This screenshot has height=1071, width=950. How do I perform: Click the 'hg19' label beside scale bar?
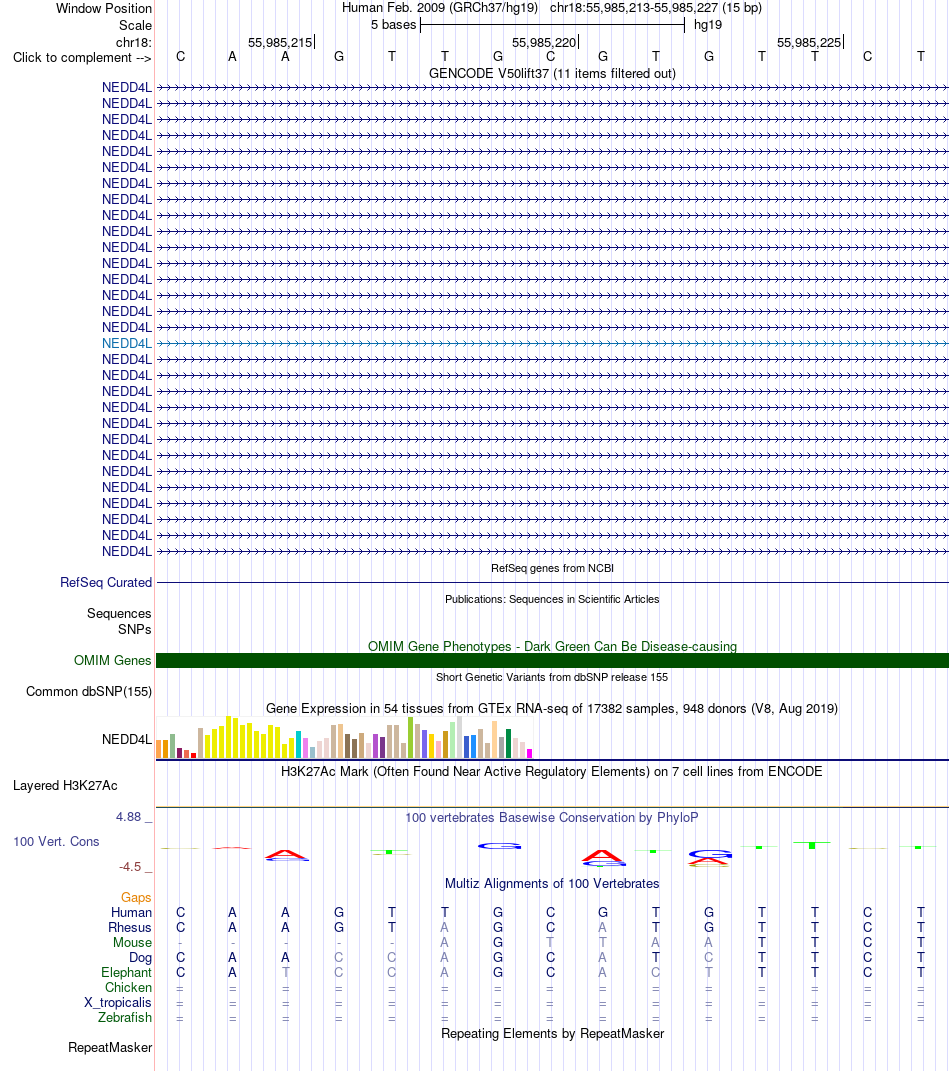pyautogui.click(x=708, y=25)
